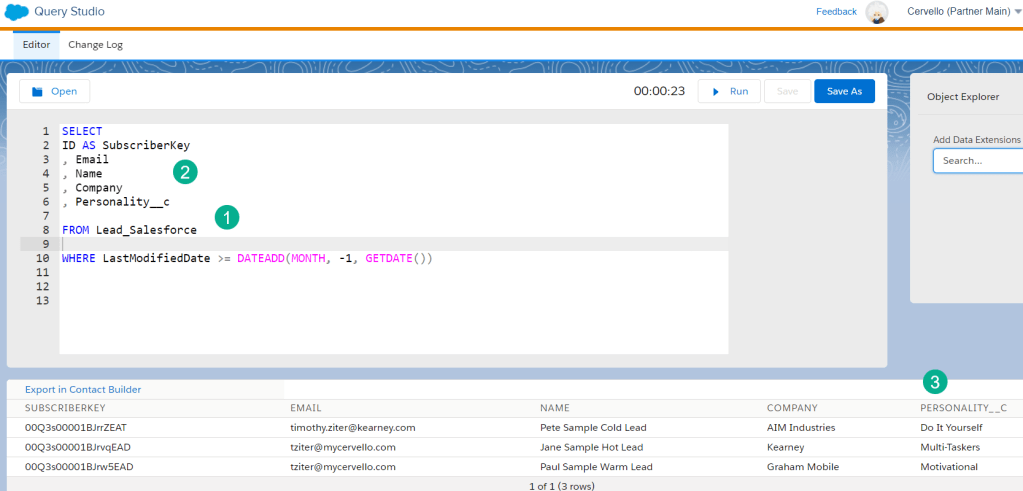The image size is (1023, 491).
Task: Open the user avatar profile icon
Action: point(877,12)
